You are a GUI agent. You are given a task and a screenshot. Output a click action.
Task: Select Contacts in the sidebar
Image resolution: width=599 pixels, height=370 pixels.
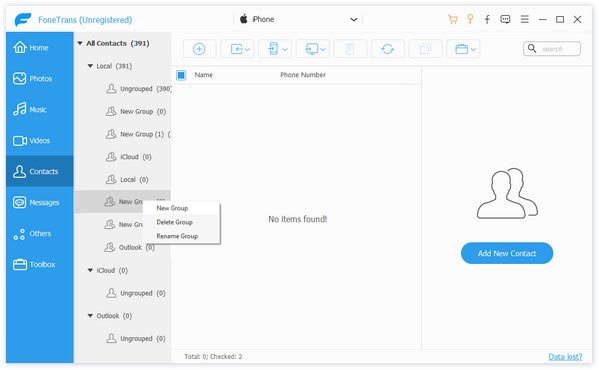(x=39, y=171)
